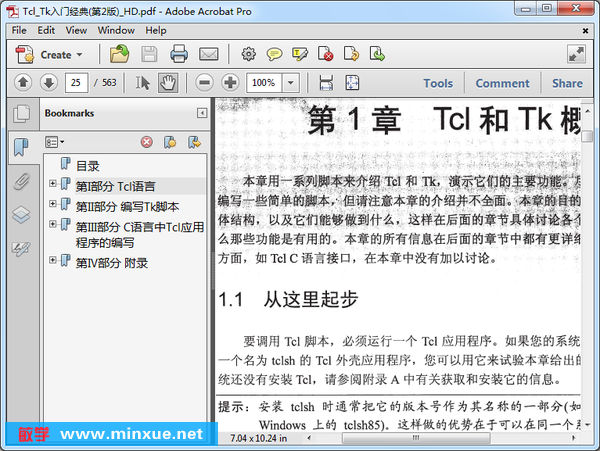Open the Create dropdown arrow

click(x=80, y=55)
